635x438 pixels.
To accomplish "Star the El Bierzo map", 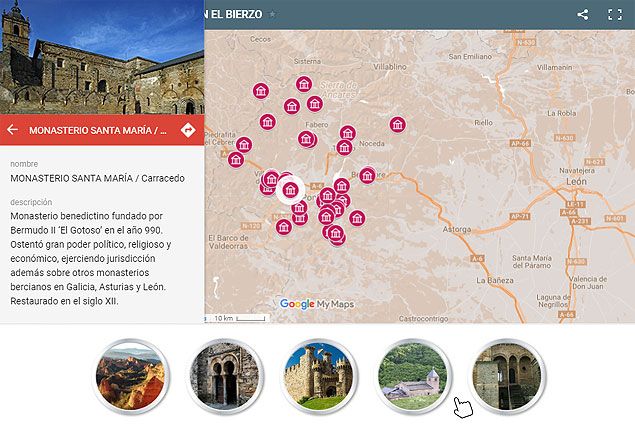I will [272, 15].
